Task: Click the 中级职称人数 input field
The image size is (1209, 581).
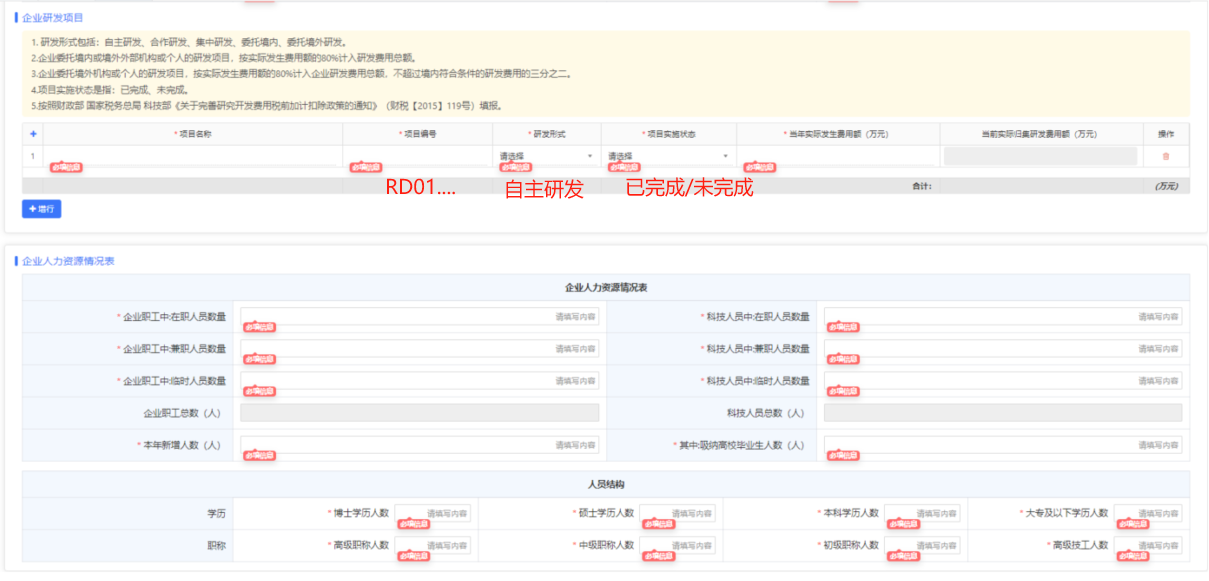Action: (677, 545)
